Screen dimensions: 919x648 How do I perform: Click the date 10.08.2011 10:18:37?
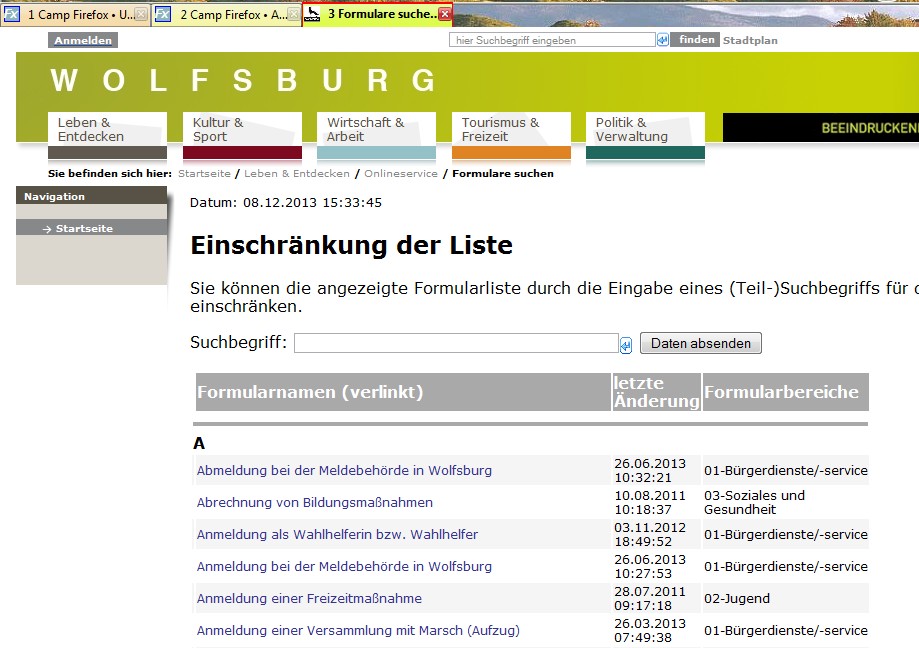(x=649, y=503)
